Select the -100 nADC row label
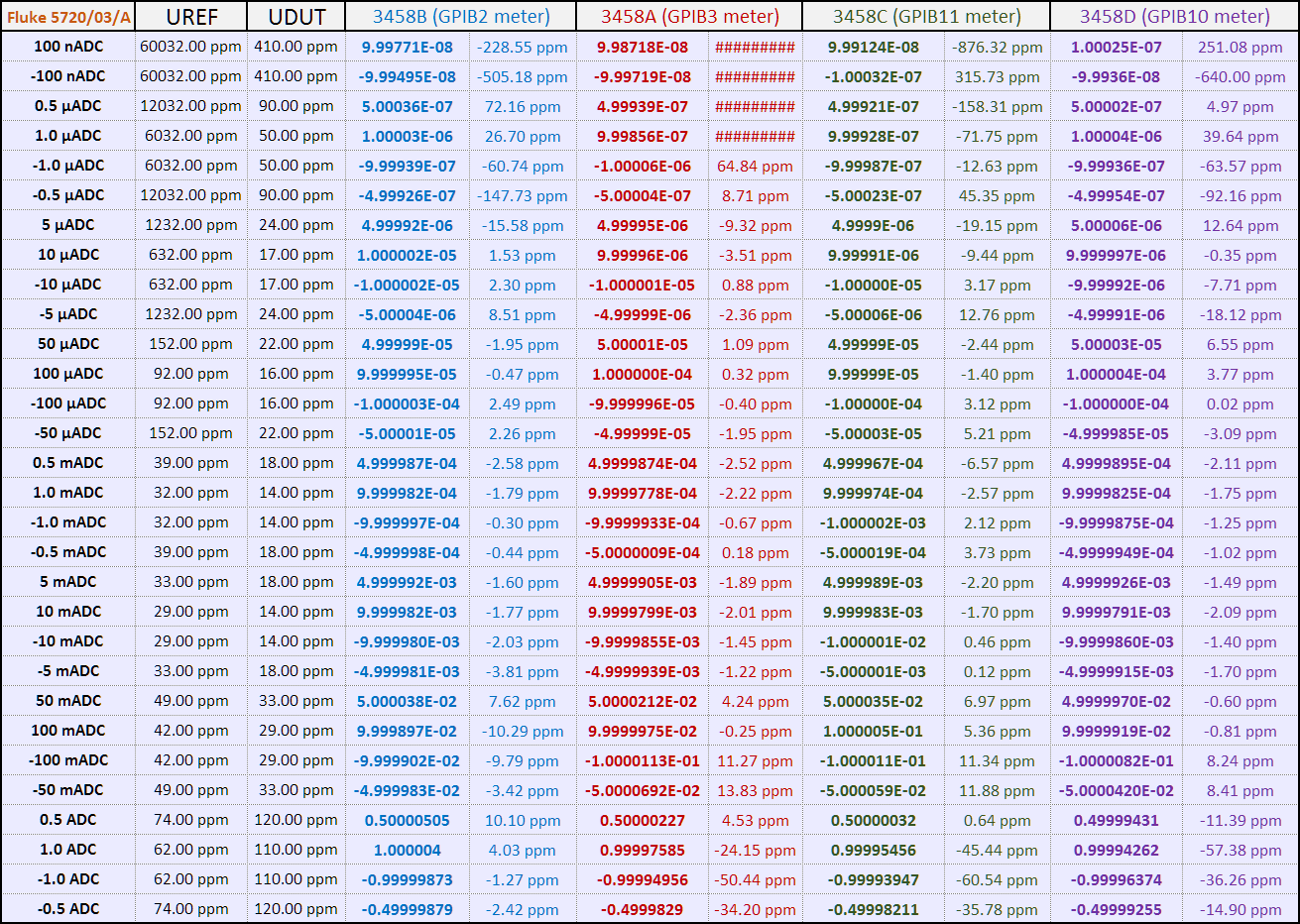 [68, 76]
